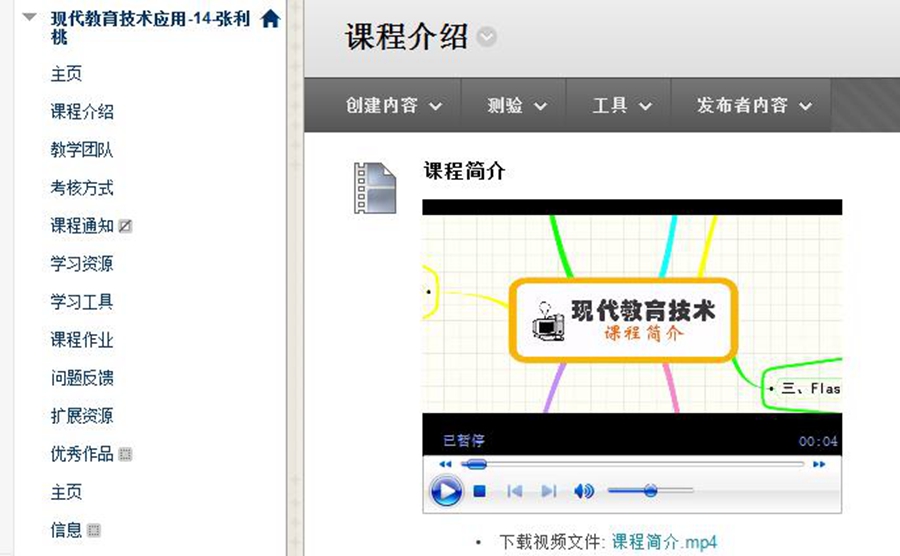Viewport: 900px width, 556px height.
Task: Open 学习资源 in the sidebar
Action: click(82, 263)
